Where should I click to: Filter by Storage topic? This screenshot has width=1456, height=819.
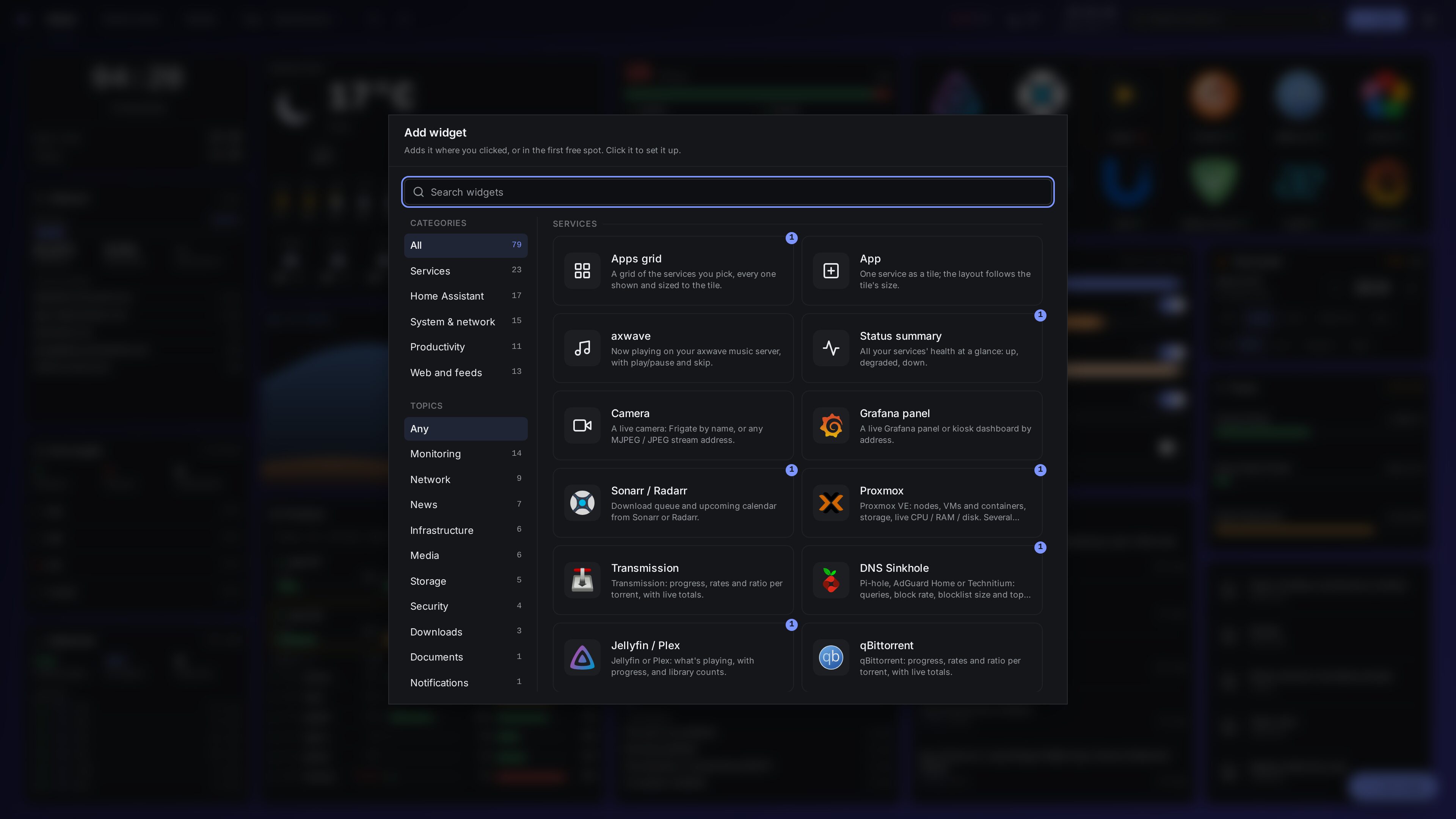(466, 581)
